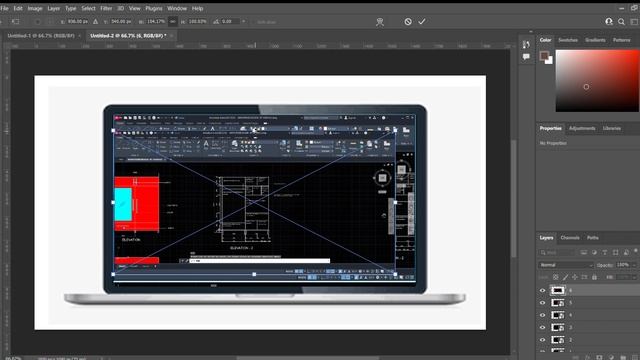Close the Untitled-2 document tab
The width and height of the screenshot is (640, 360).
pyautogui.click(x=171, y=36)
